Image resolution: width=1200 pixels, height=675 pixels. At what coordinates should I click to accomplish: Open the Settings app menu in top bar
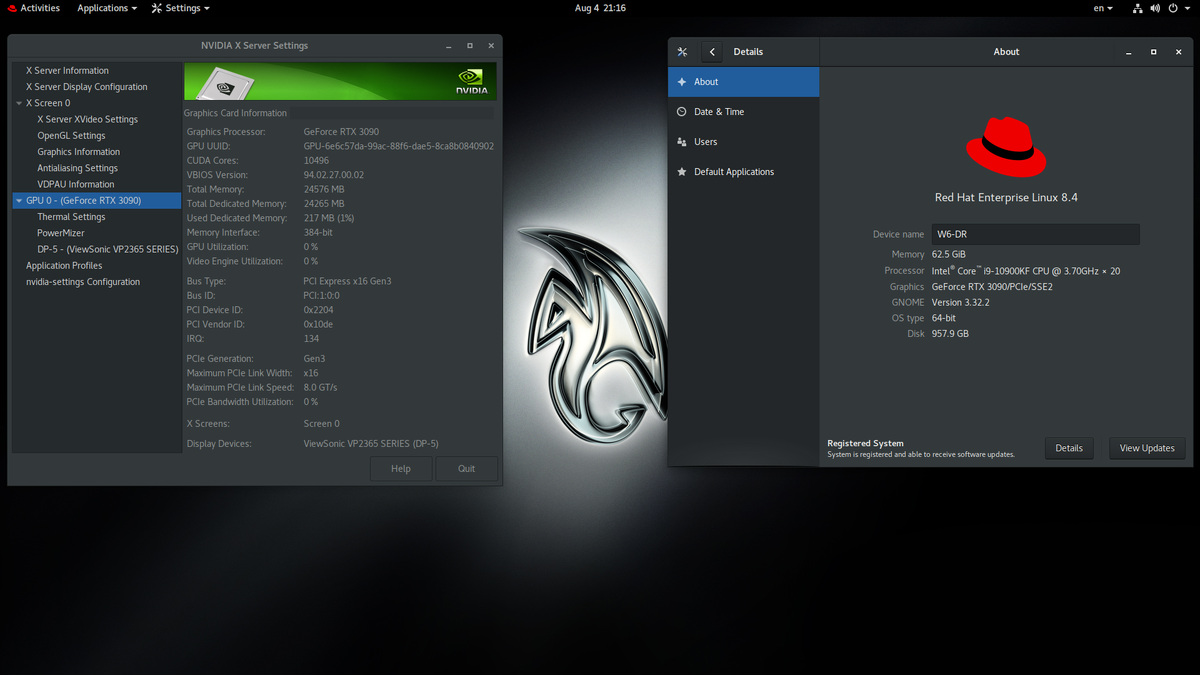[x=181, y=8]
